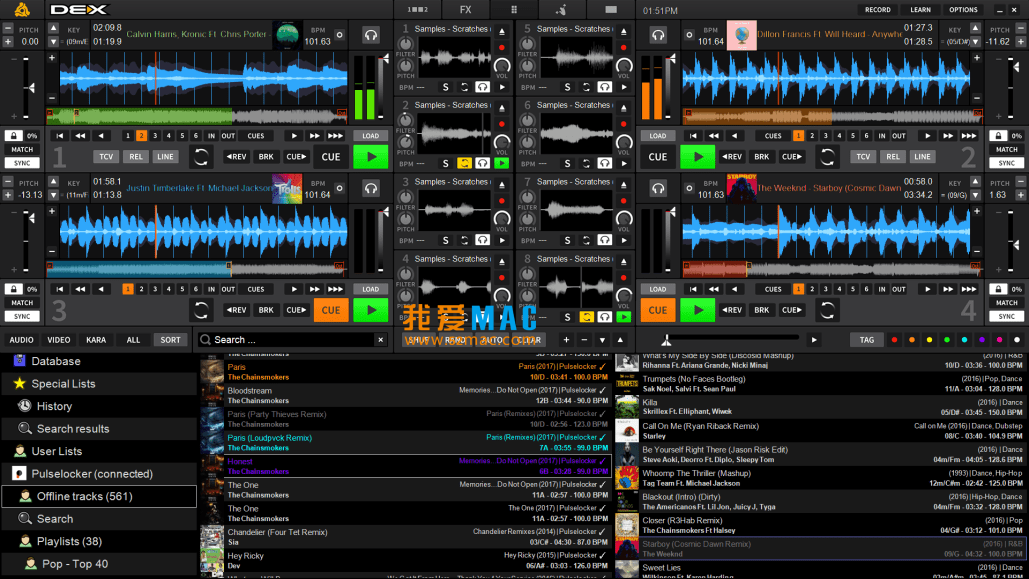The height and width of the screenshot is (579, 1029).
Task: Add item with browser plus button
Action: point(566,340)
